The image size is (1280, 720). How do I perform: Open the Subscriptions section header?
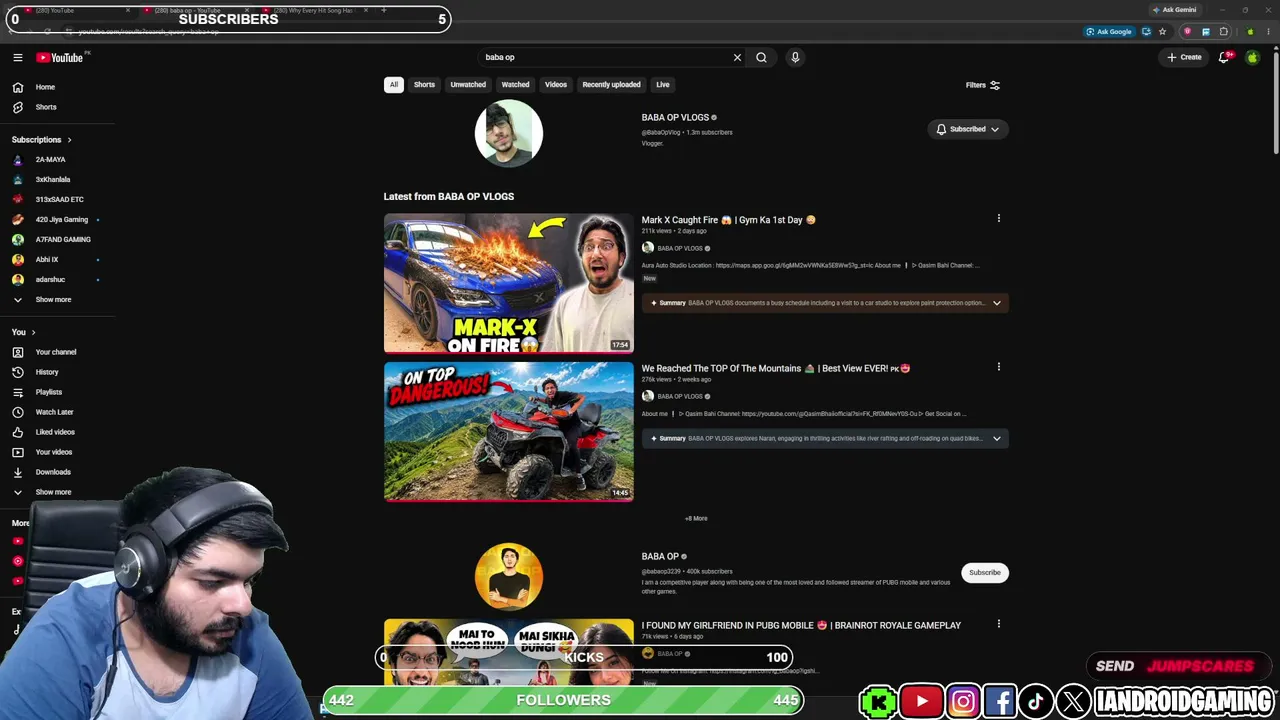pyautogui.click(x=41, y=140)
